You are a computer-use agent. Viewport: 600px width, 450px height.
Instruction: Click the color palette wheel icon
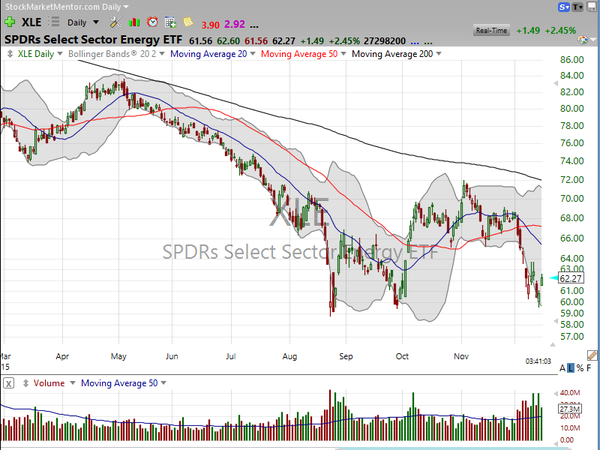click(x=582, y=40)
